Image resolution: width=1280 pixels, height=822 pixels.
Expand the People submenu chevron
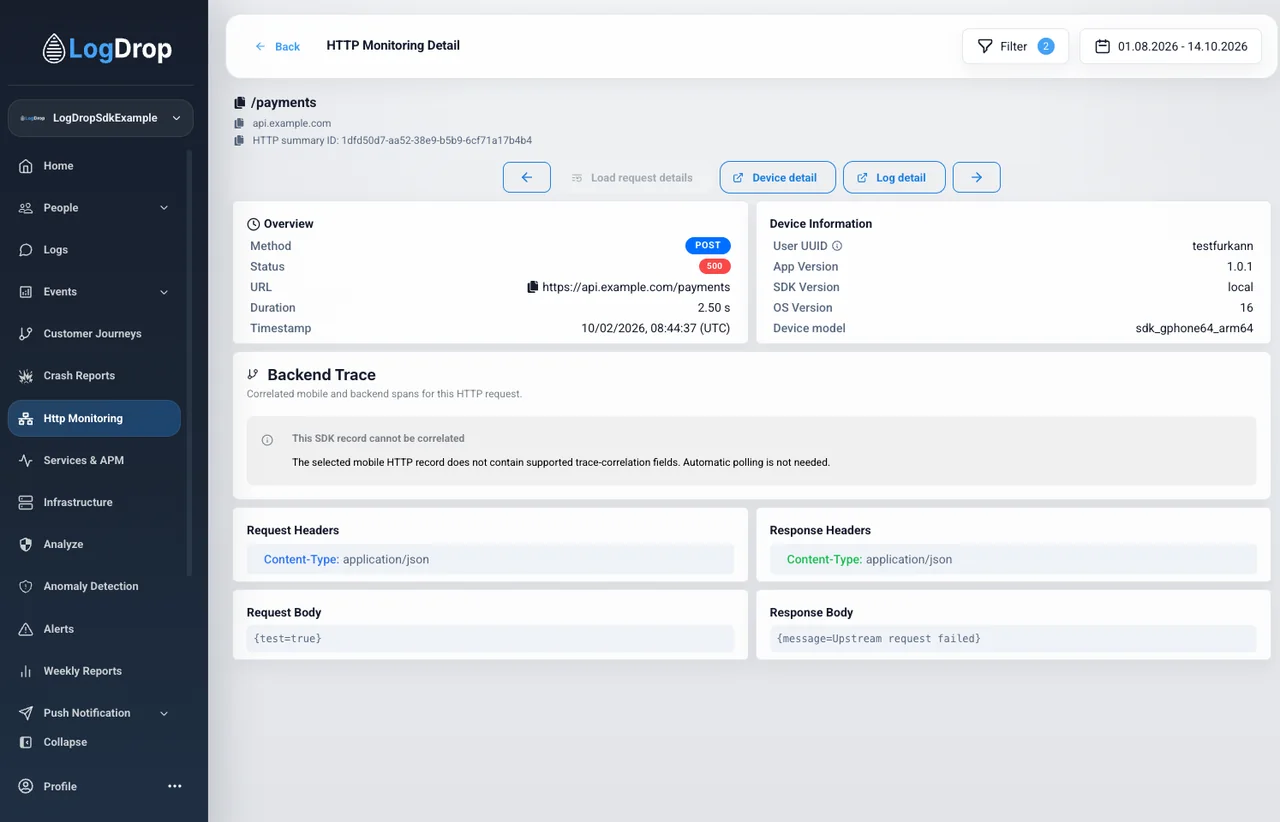pos(164,208)
